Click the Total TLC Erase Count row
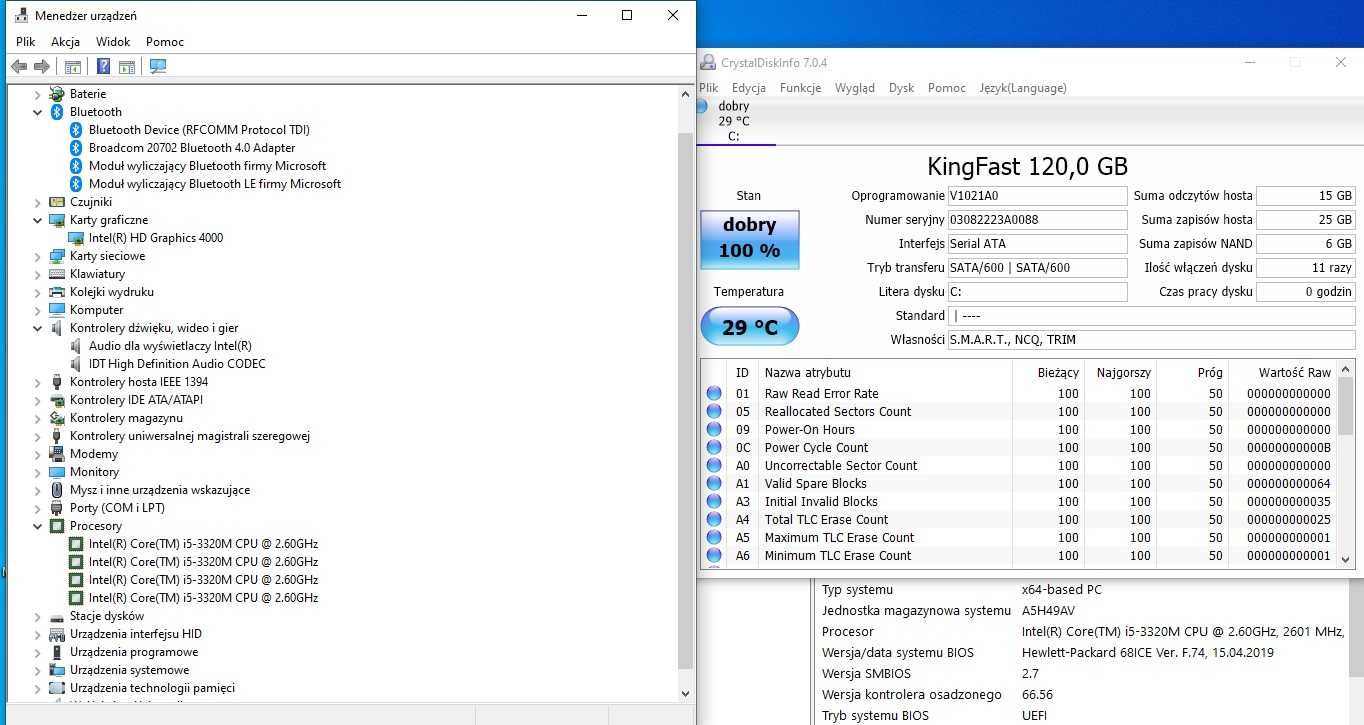 tap(1019, 520)
